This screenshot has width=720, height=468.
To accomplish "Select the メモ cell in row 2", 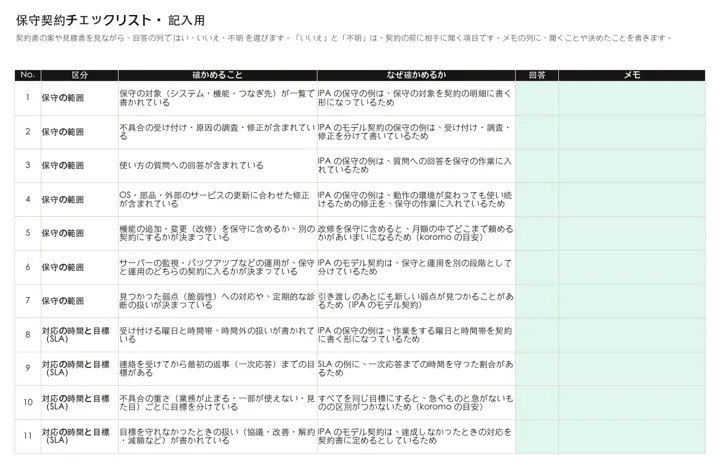I will (632, 132).
